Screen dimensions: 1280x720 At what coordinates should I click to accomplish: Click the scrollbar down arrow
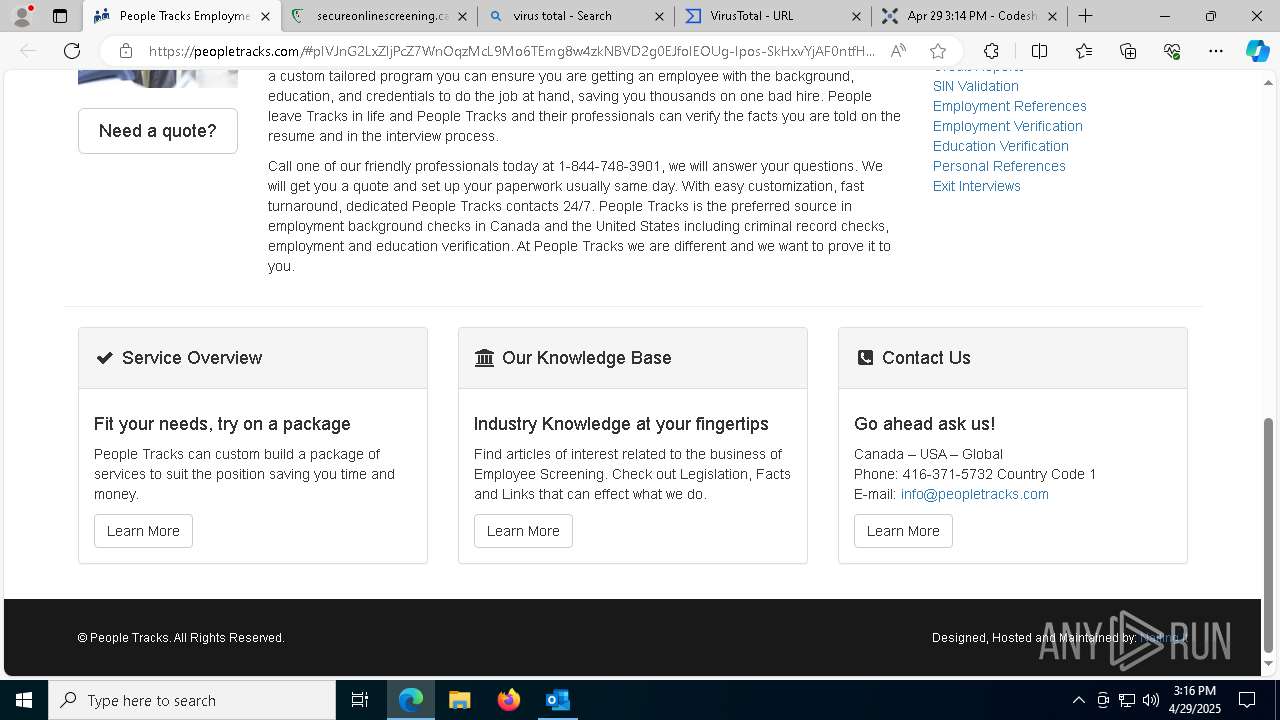pyautogui.click(x=1269, y=663)
